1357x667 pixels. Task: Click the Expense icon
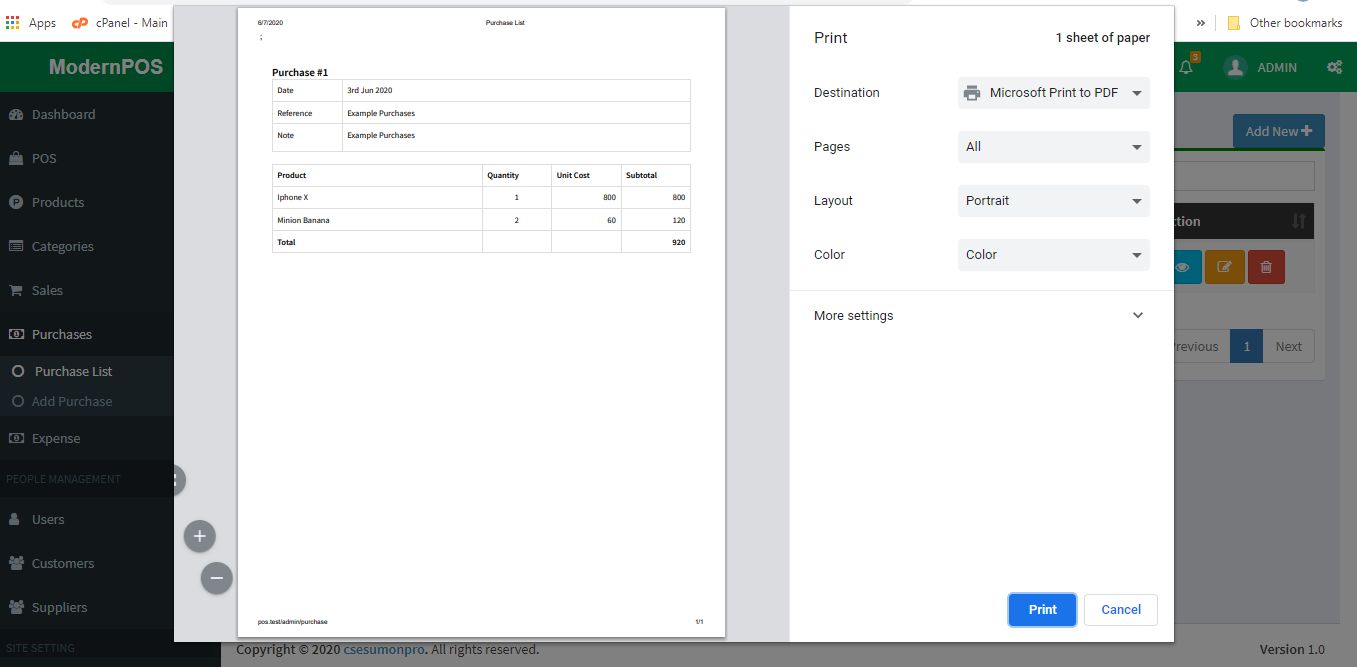click(x=16, y=438)
